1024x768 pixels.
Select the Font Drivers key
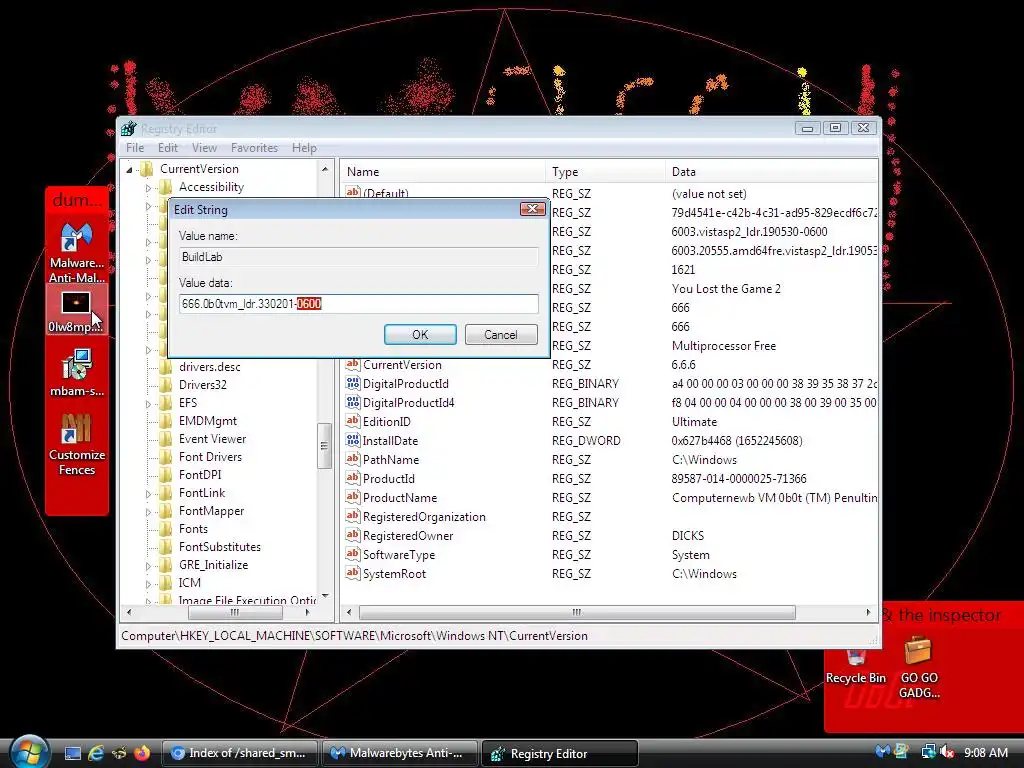coord(210,457)
